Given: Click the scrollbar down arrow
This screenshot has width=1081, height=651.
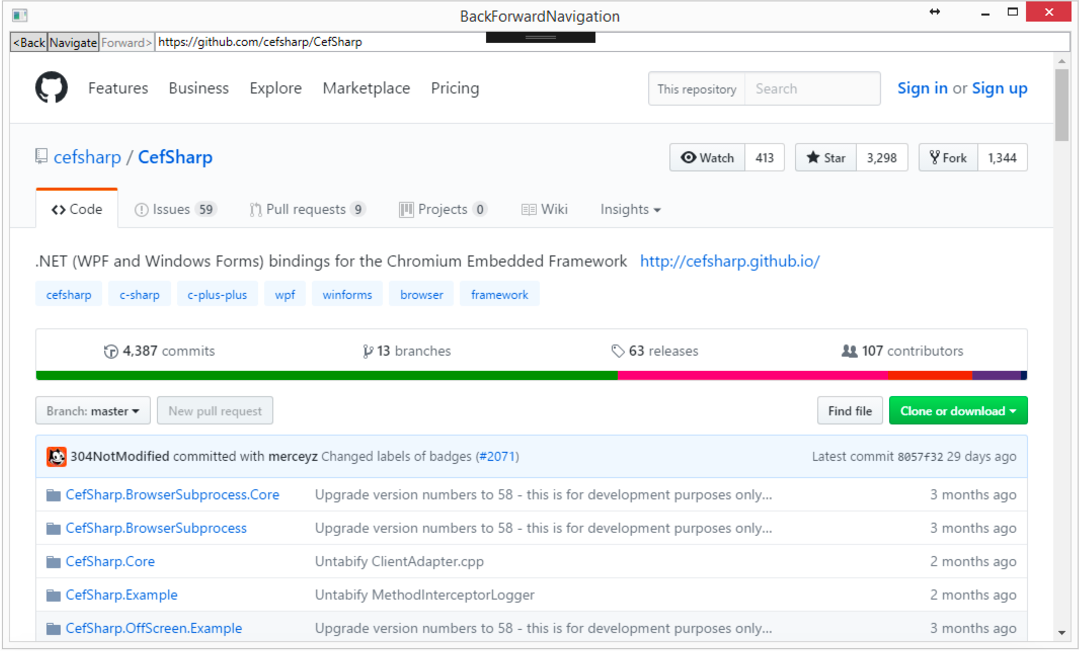Looking at the screenshot, I should (1062, 632).
